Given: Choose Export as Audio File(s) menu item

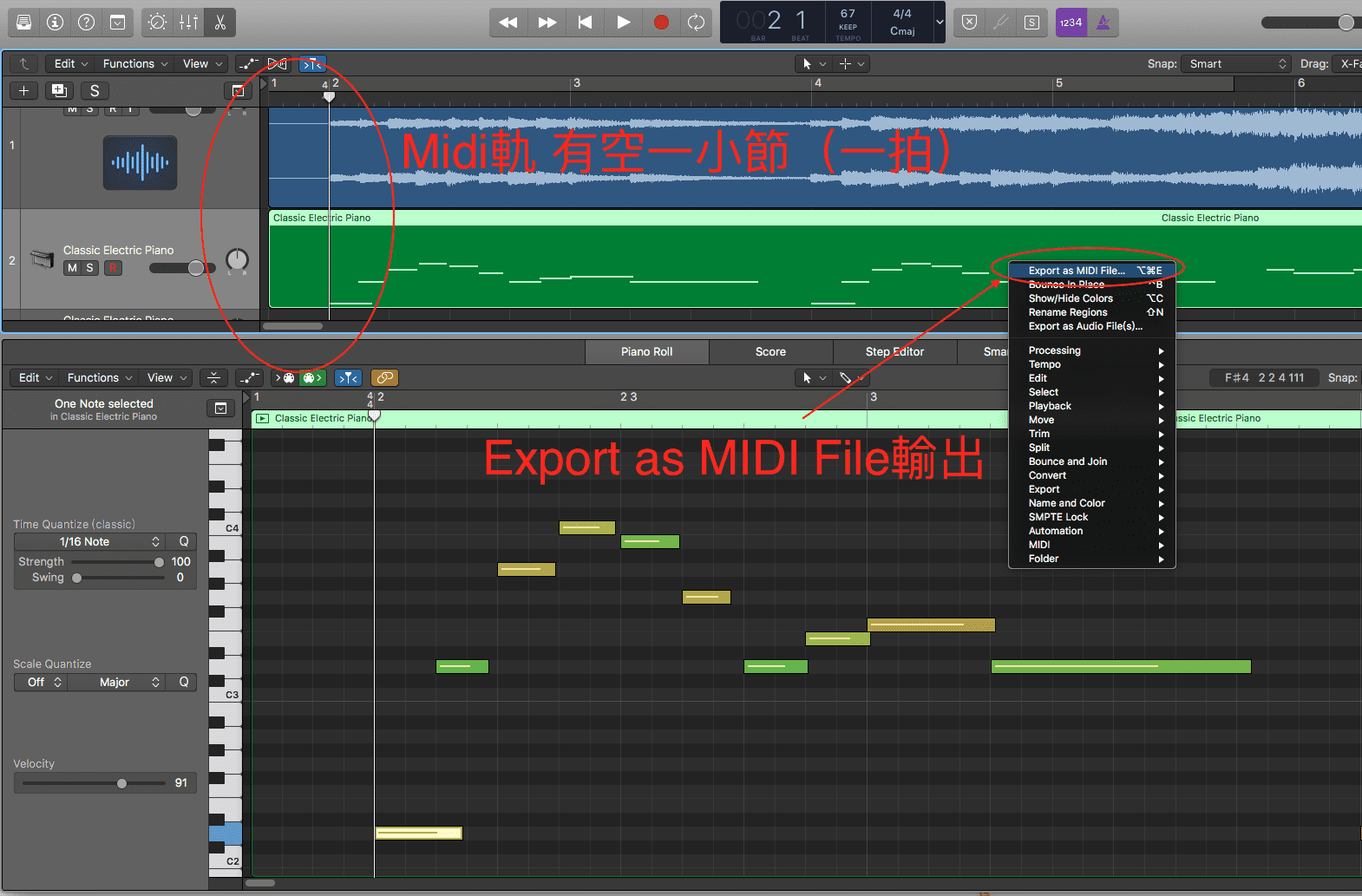Looking at the screenshot, I should point(1092,326).
